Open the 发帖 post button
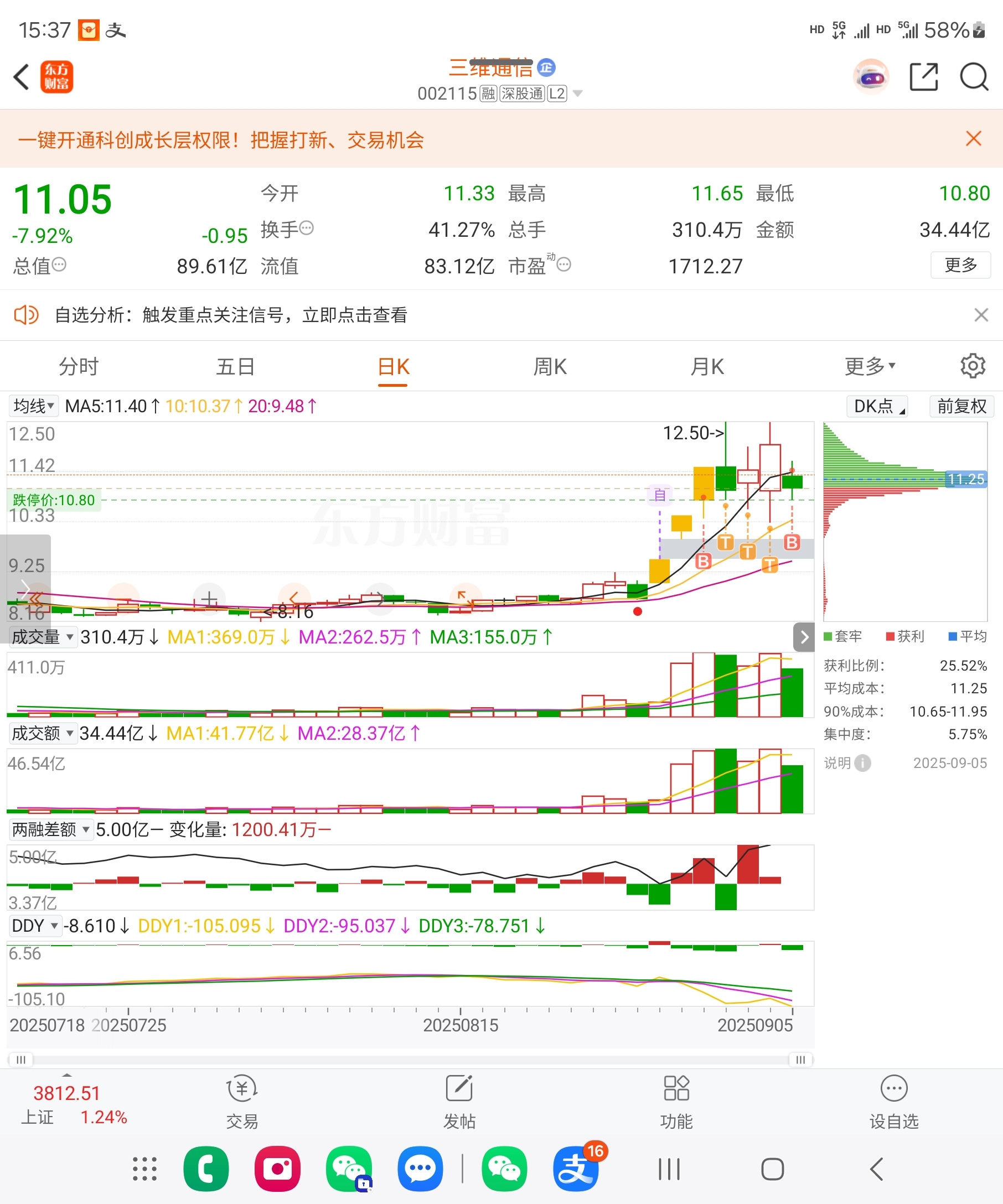The image size is (1003, 1204). click(x=459, y=1103)
